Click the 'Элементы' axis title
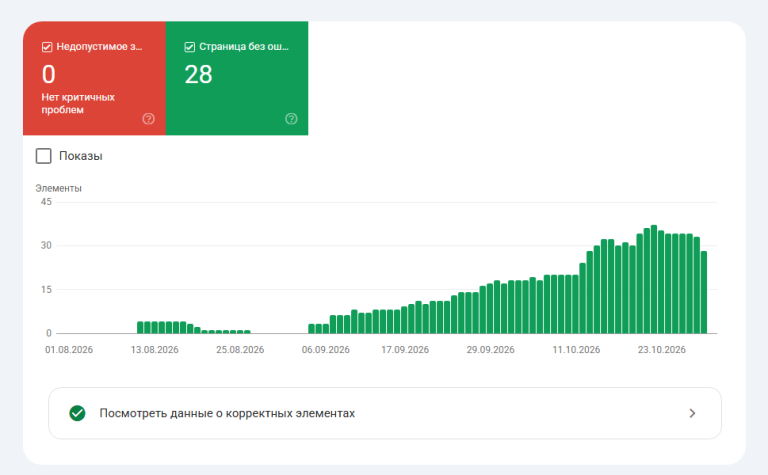The width and height of the screenshot is (768, 475). [58, 188]
